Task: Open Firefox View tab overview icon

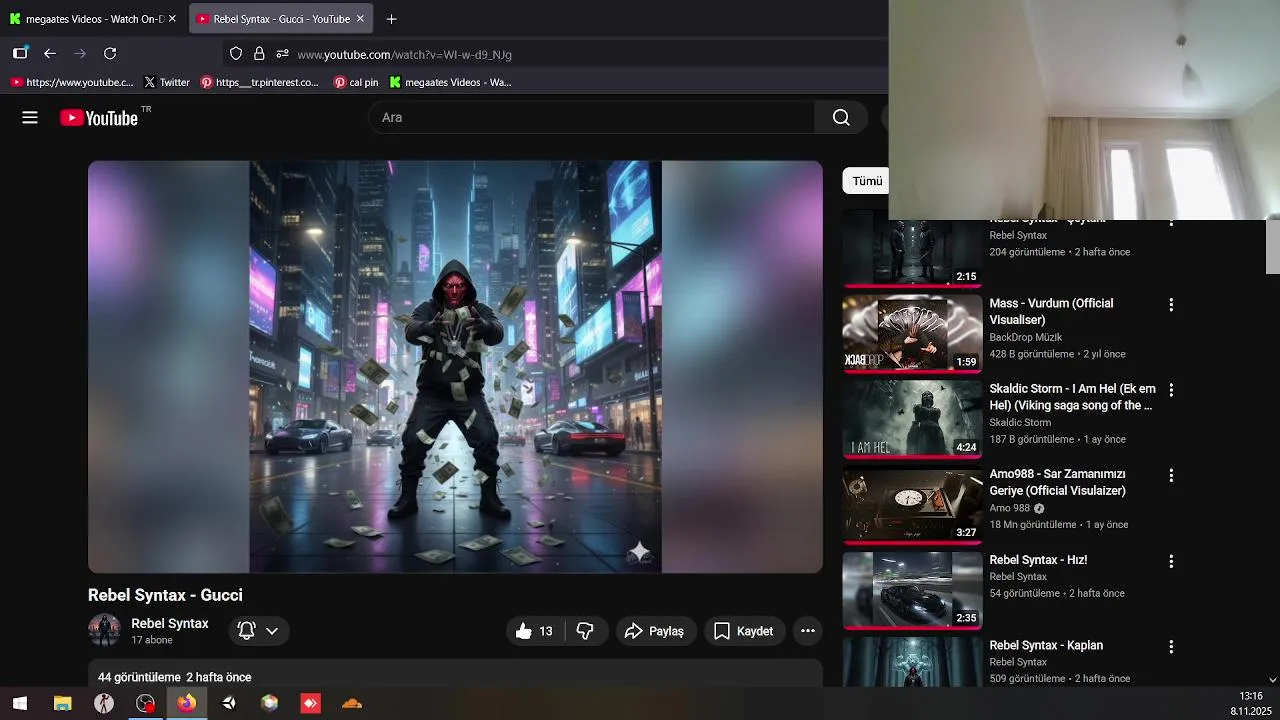Action: pyautogui.click(x=20, y=54)
